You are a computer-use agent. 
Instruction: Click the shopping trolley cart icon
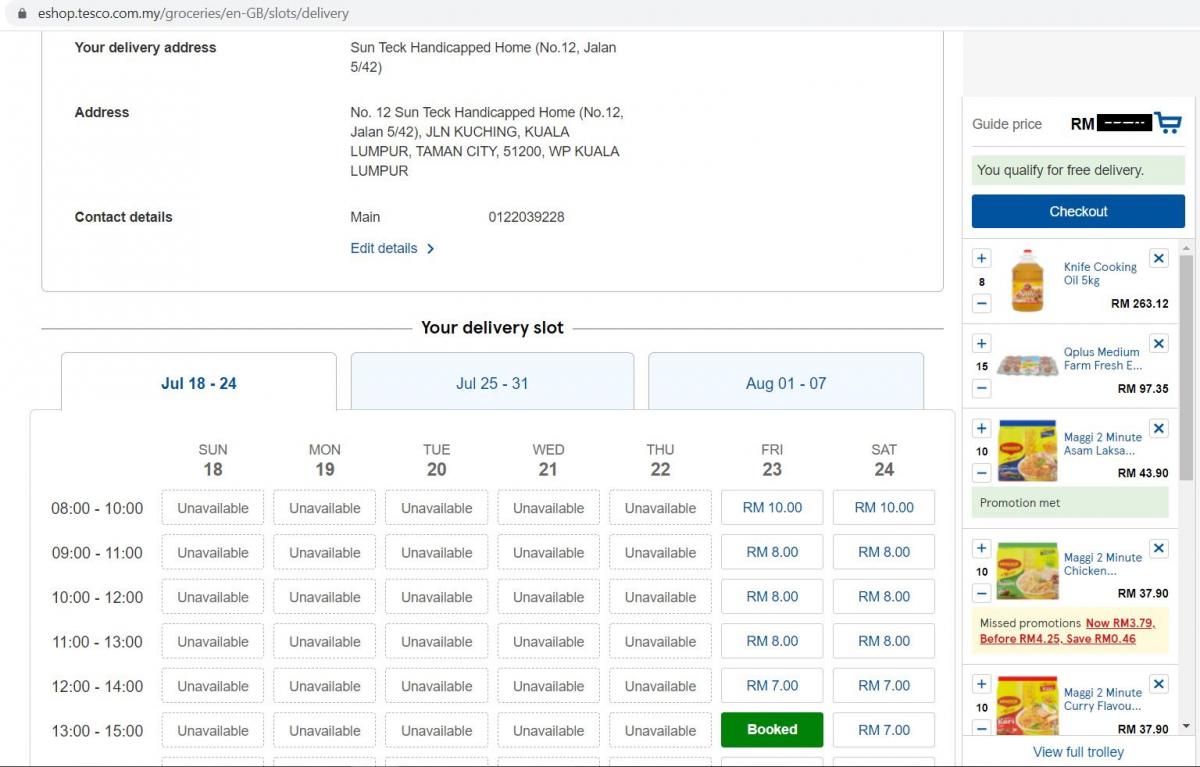[x=1167, y=123]
